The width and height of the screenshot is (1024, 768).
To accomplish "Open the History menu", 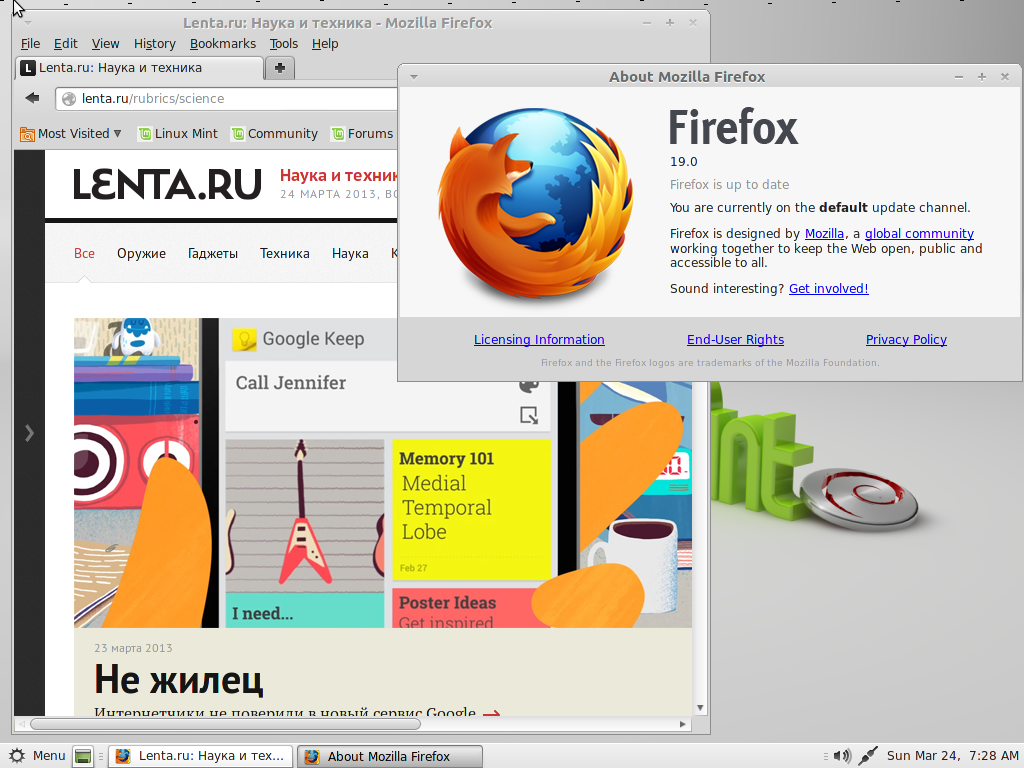I will [155, 44].
